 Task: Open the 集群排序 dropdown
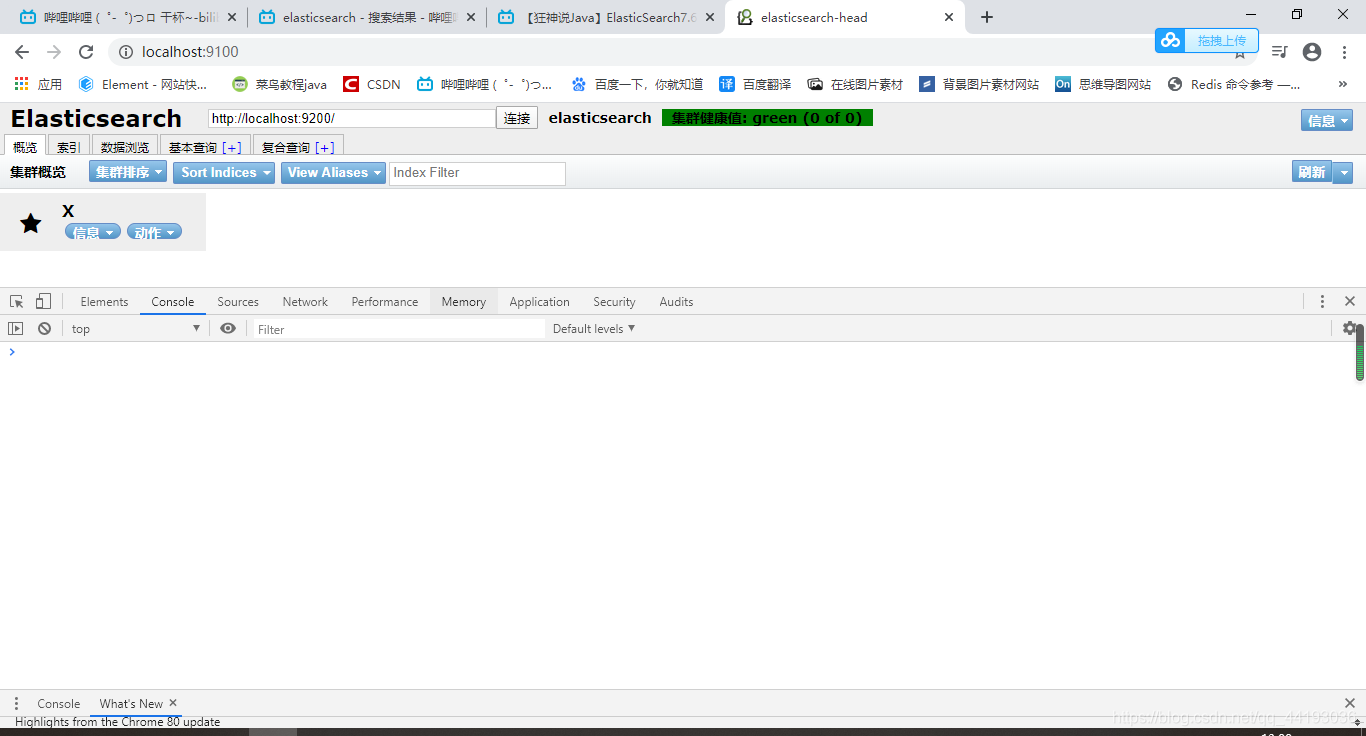(x=127, y=171)
